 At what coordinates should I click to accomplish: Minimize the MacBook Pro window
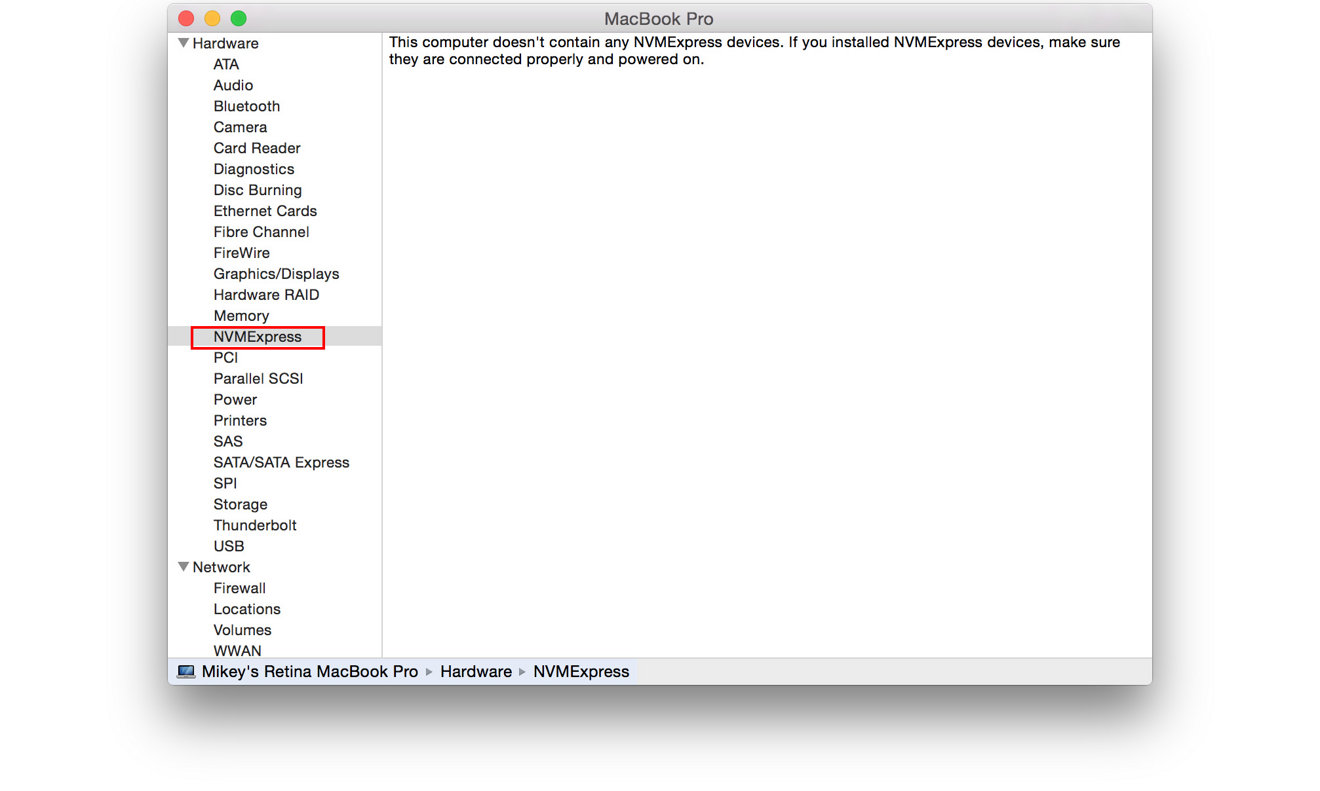click(x=212, y=19)
